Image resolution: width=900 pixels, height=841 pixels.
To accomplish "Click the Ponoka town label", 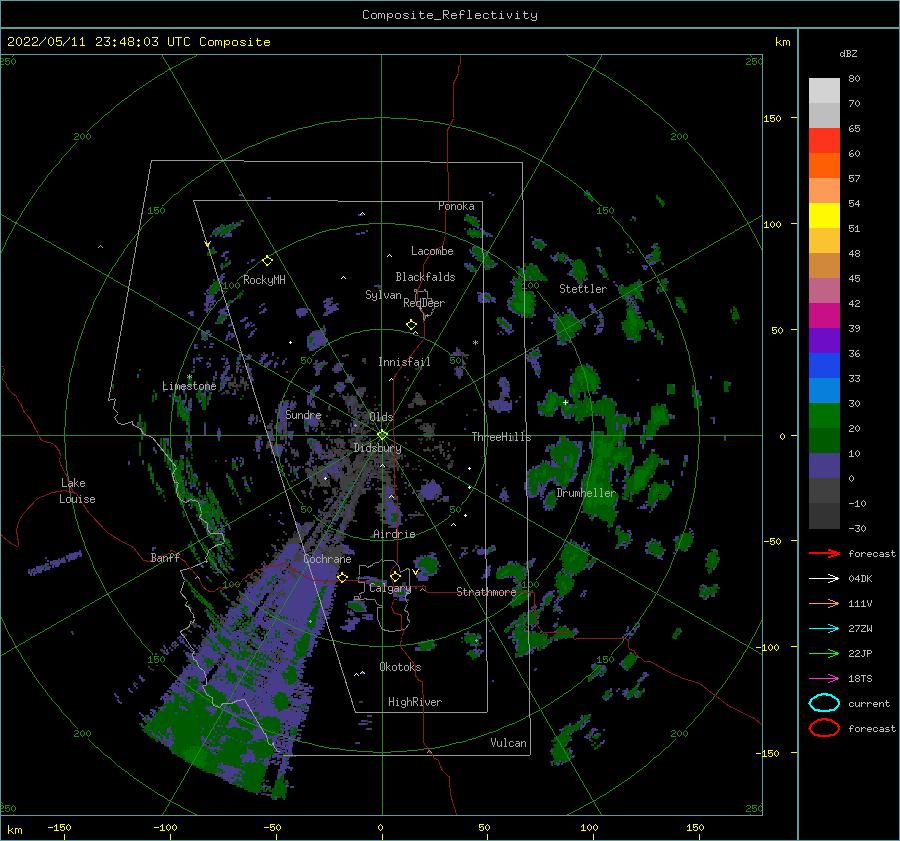I will (456, 206).
